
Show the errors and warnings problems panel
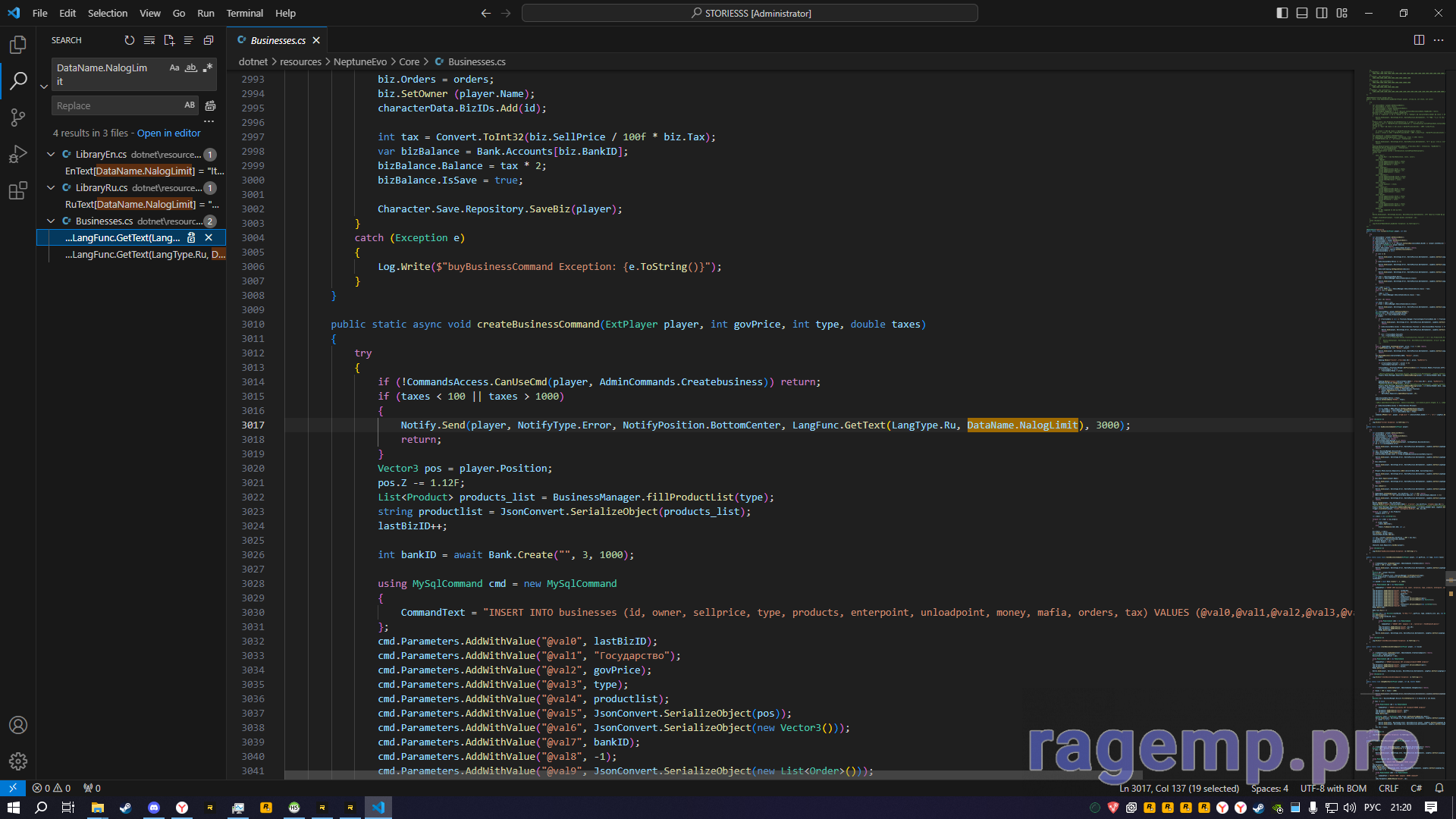tap(52, 788)
